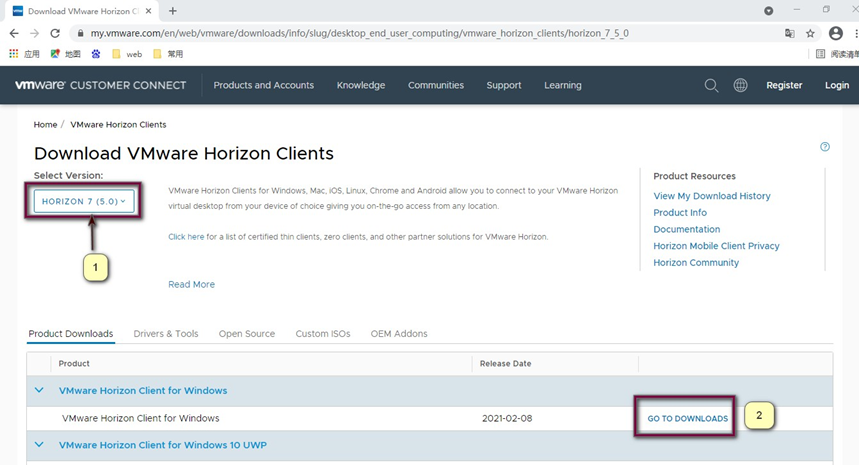
Task: Switch to the Drivers & Tools tab
Action: [166, 334]
